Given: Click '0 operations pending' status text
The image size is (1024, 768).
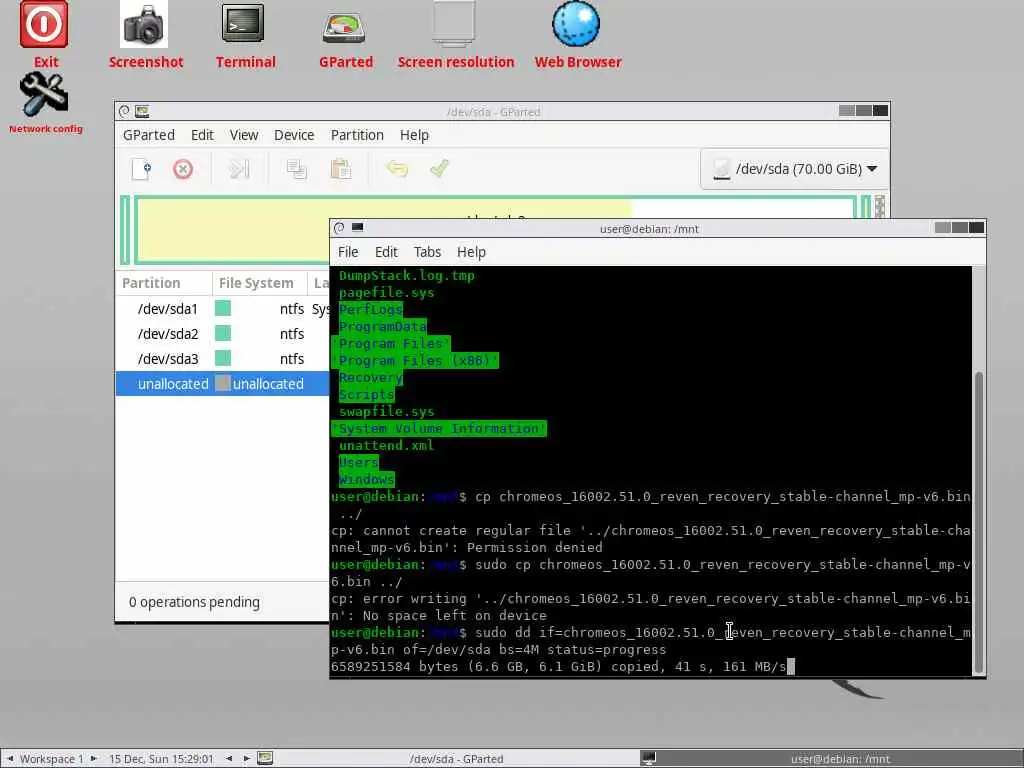Looking at the screenshot, I should coord(194,602).
